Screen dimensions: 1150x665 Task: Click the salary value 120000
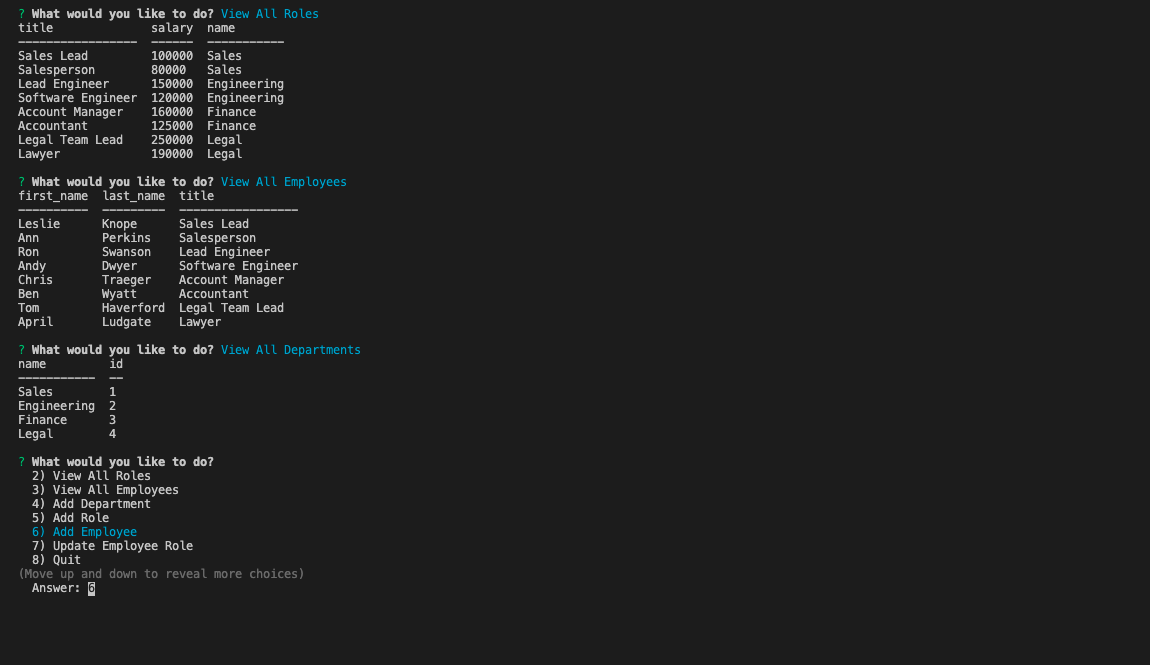(x=172, y=98)
